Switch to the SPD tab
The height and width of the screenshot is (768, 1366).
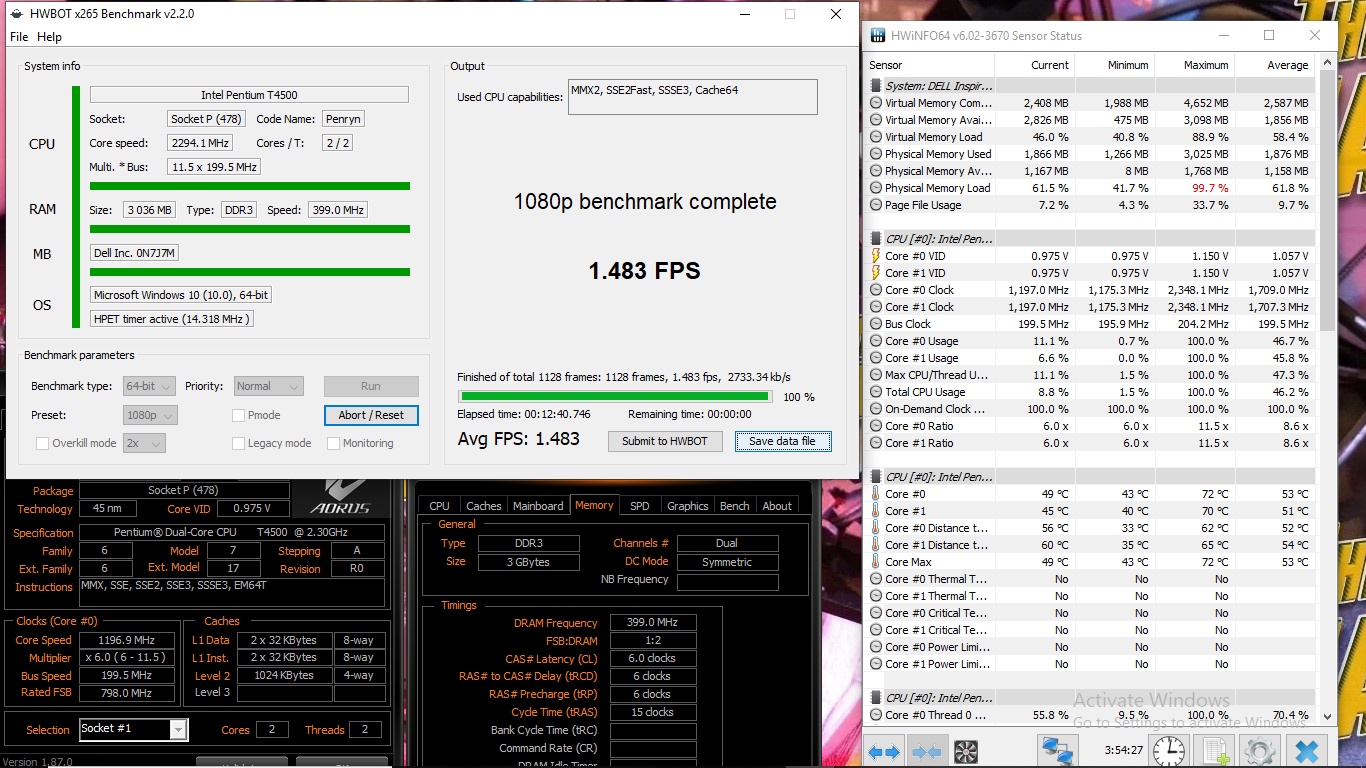(640, 506)
